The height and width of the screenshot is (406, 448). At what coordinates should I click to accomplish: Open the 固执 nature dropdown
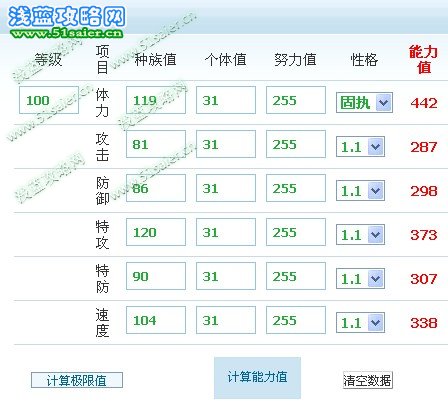(364, 103)
